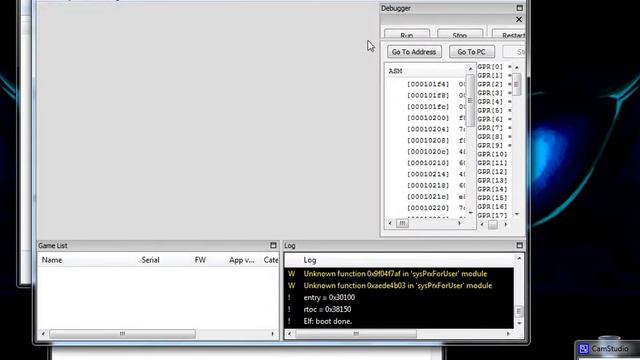Sort game list by Name column

tap(52, 260)
